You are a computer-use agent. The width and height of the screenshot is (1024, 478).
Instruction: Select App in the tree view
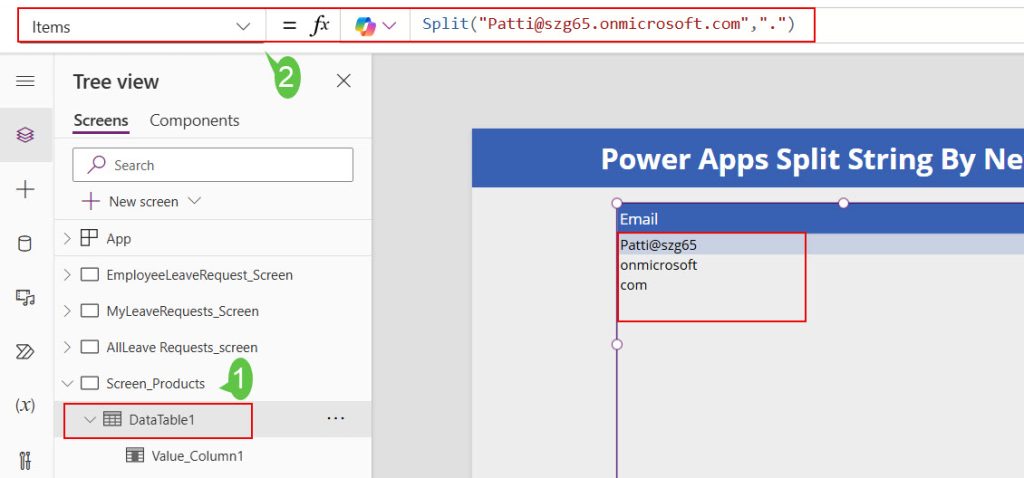[119, 239]
